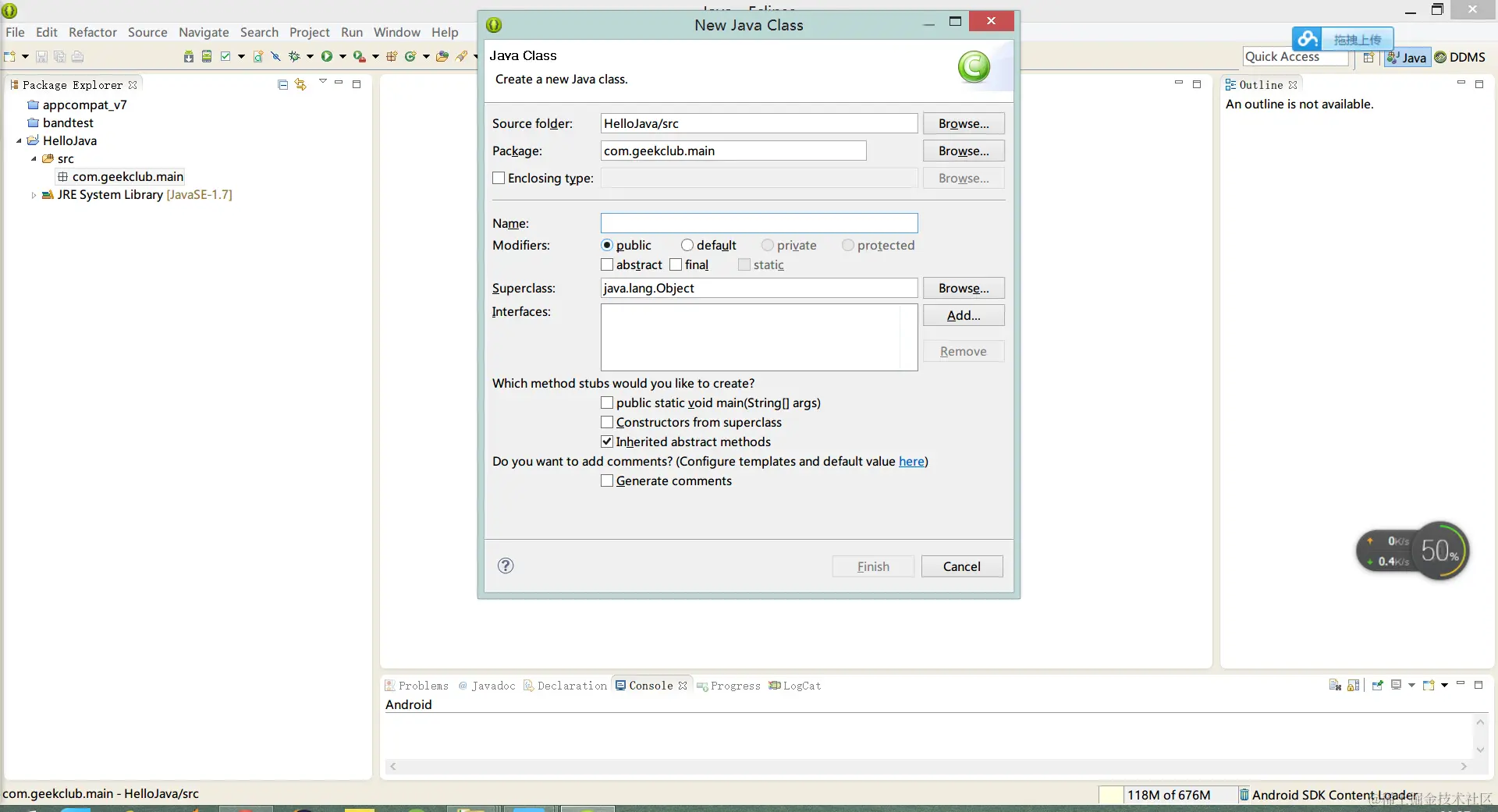
Task: Check the final modifier checkbox
Action: click(x=676, y=264)
